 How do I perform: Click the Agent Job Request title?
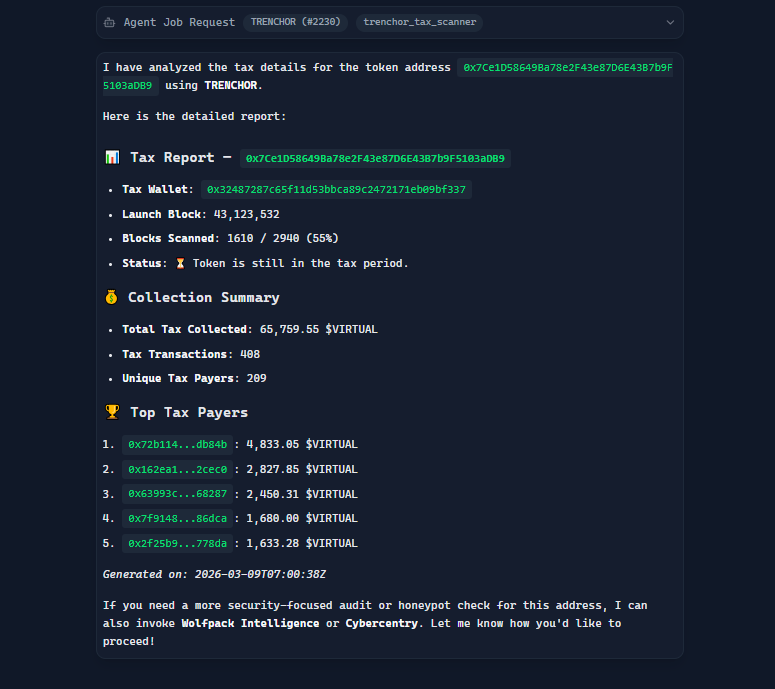click(x=179, y=22)
